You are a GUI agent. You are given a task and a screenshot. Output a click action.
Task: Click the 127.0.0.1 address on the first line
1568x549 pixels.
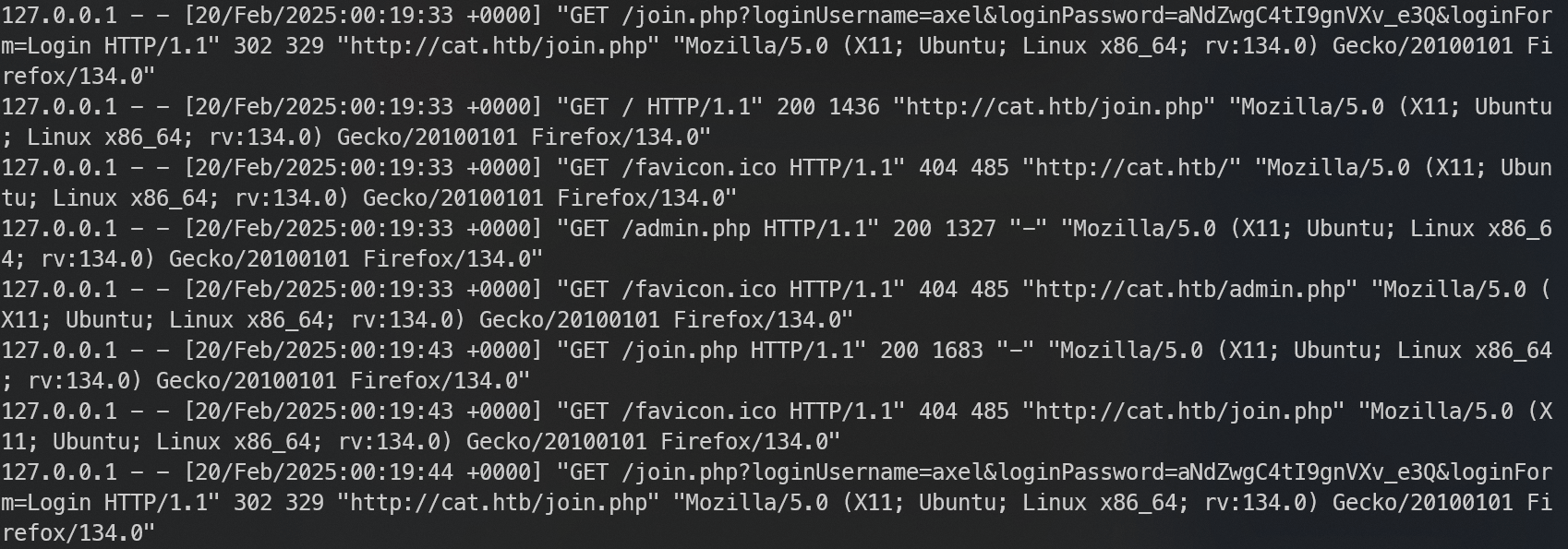[59, 16]
